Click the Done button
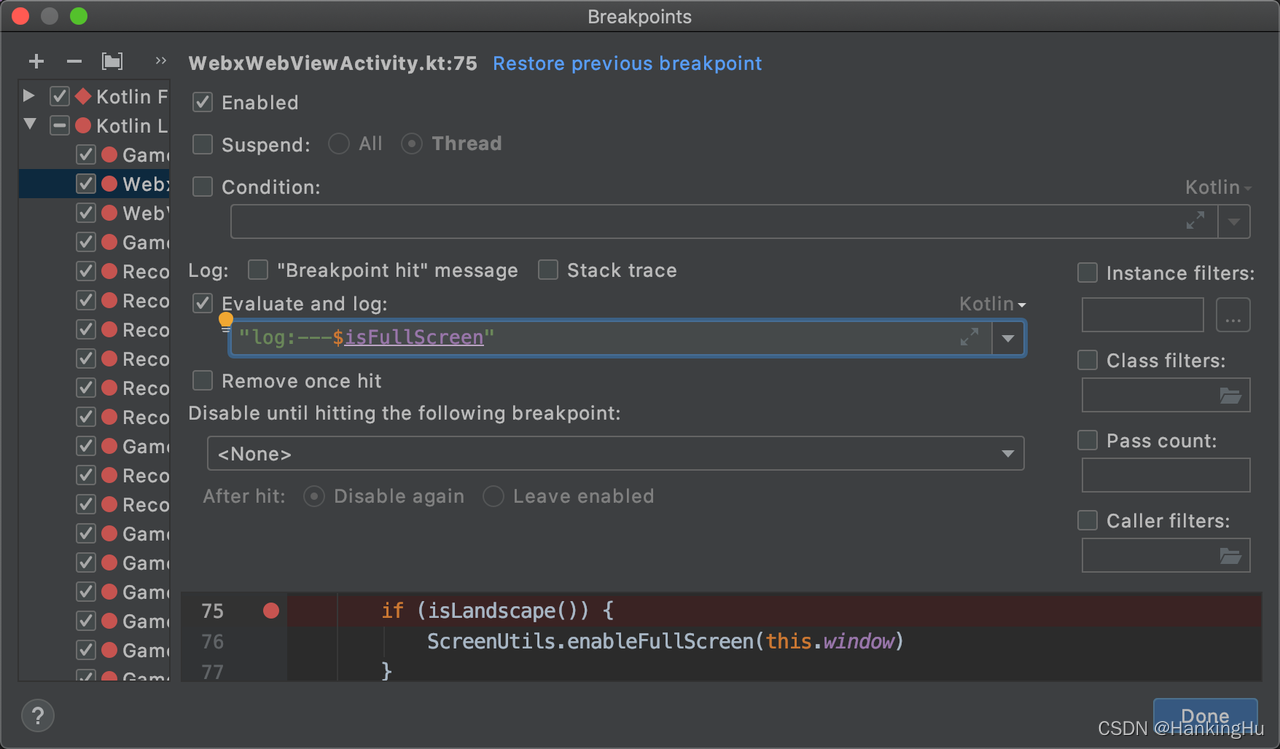The height and width of the screenshot is (749, 1280). (x=1204, y=716)
